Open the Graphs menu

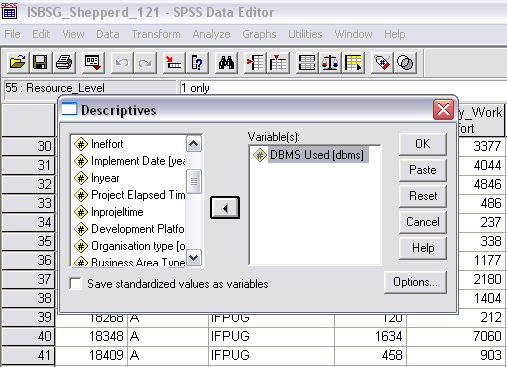[259, 34]
